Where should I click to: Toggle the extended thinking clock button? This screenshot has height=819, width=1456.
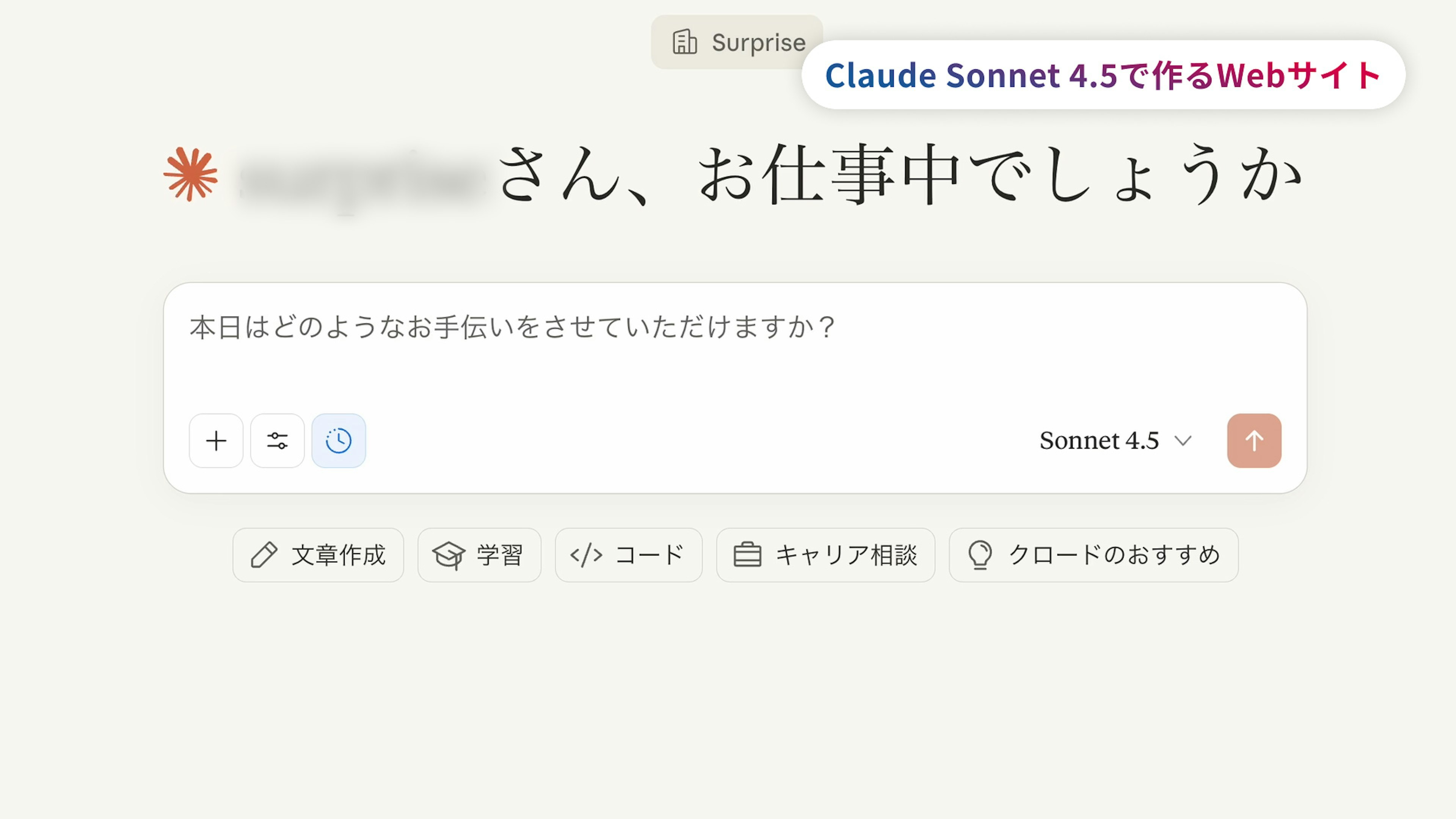click(x=339, y=441)
